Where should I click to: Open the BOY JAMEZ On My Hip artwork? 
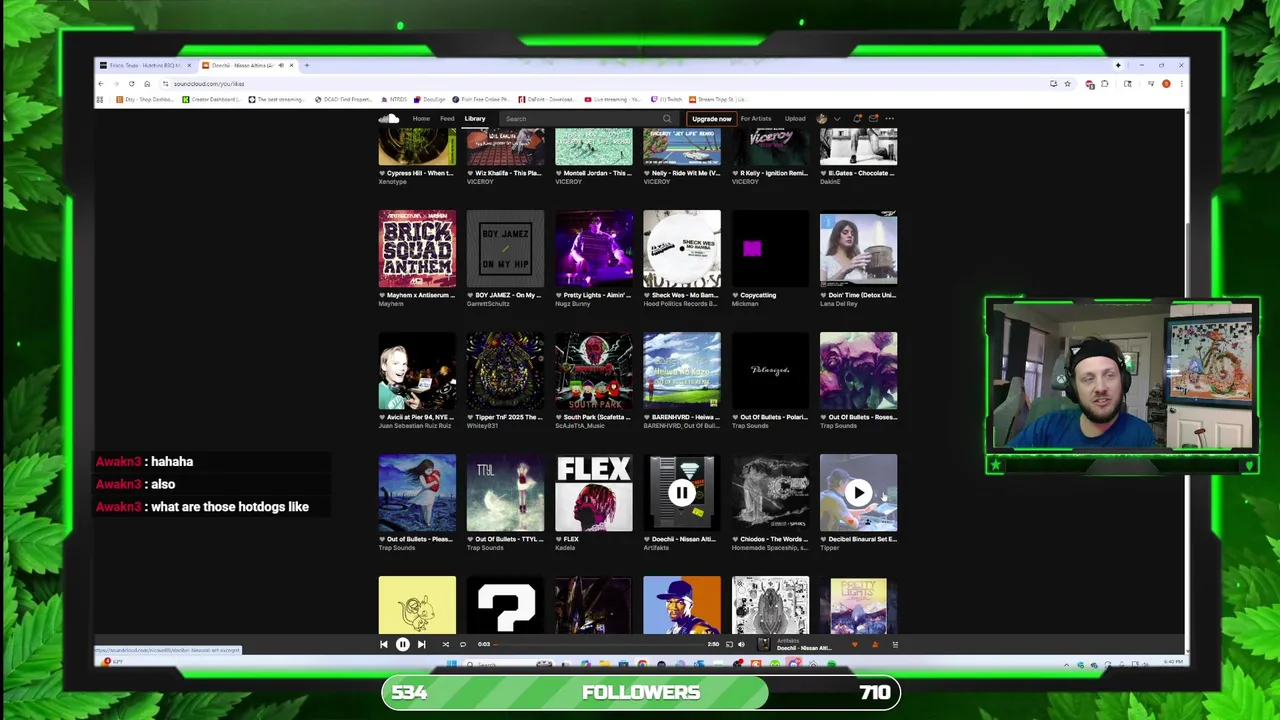click(x=505, y=248)
